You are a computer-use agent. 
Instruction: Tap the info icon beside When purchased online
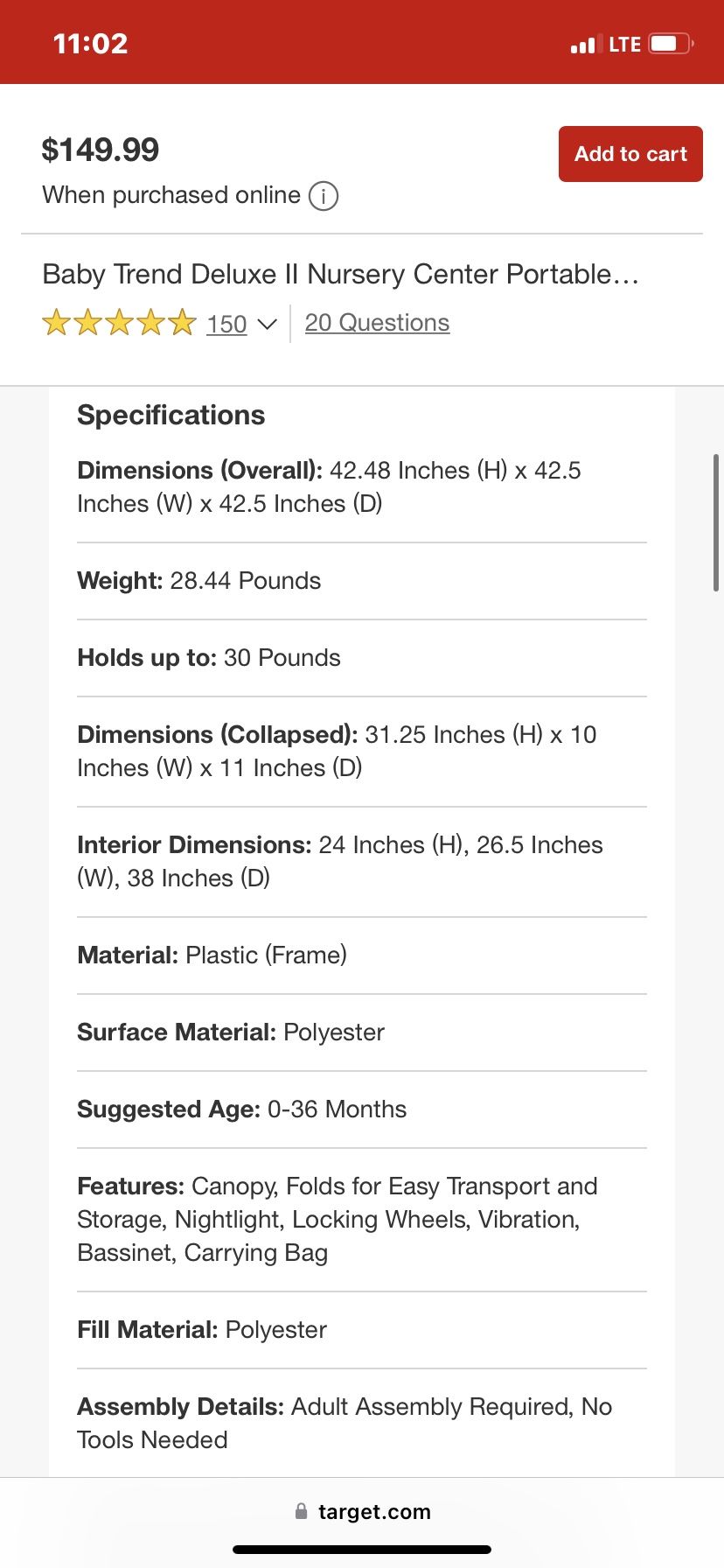(x=324, y=195)
